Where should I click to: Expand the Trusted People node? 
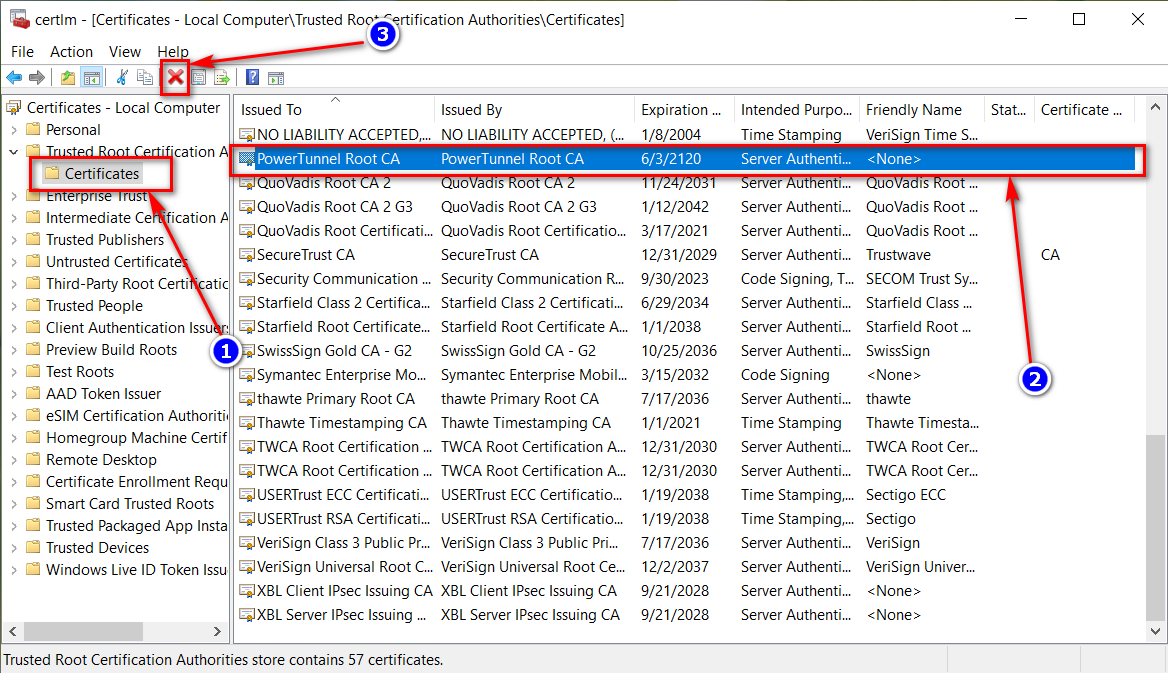click(x=13, y=306)
